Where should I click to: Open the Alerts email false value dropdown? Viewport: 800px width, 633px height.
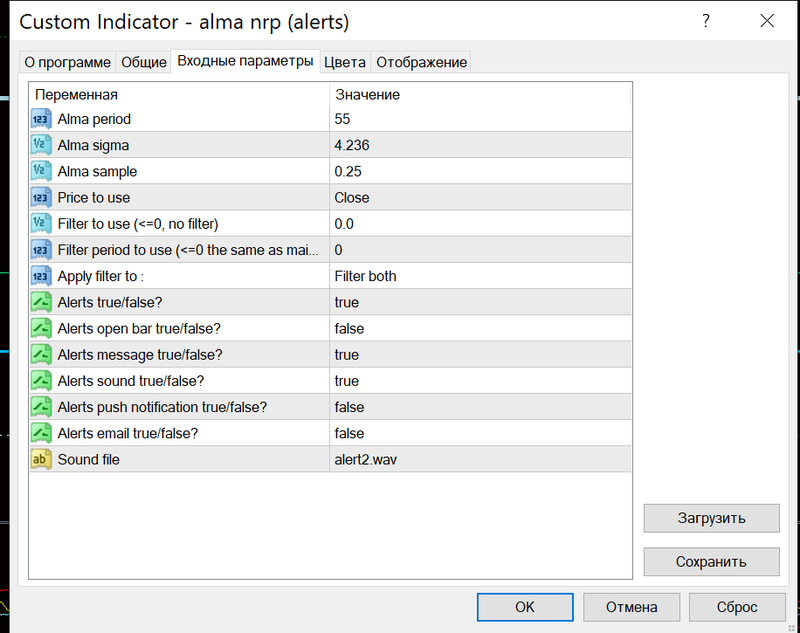[349, 433]
